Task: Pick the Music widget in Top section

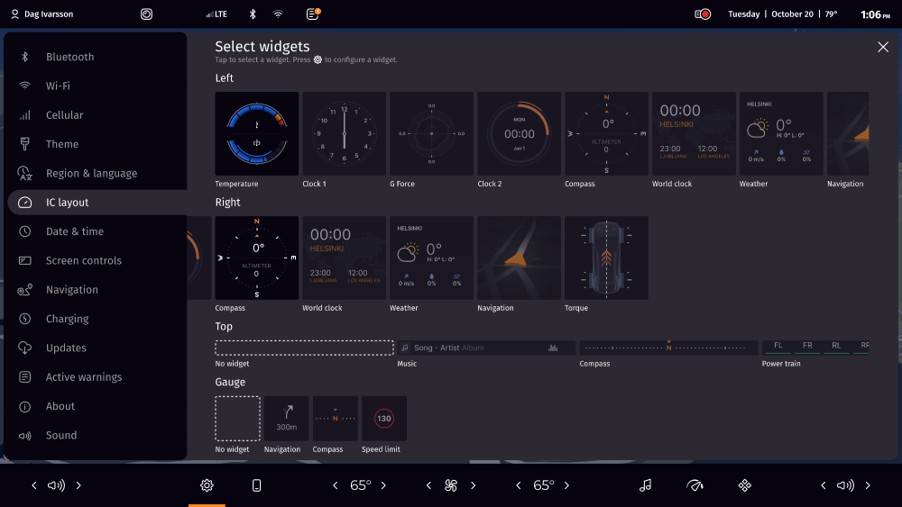Action: pos(486,348)
